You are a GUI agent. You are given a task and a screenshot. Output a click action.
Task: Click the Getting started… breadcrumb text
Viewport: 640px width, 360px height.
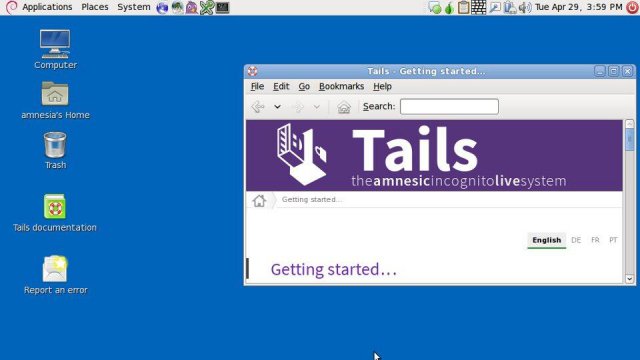coord(312,200)
